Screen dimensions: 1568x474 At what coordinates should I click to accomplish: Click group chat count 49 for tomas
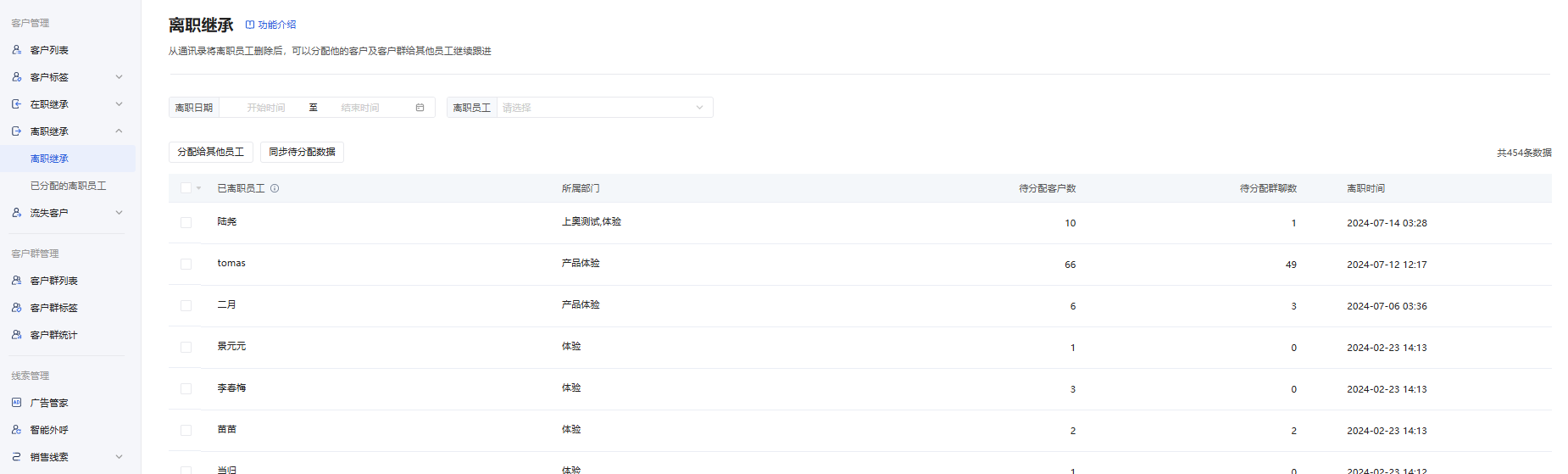pyautogui.click(x=1291, y=265)
